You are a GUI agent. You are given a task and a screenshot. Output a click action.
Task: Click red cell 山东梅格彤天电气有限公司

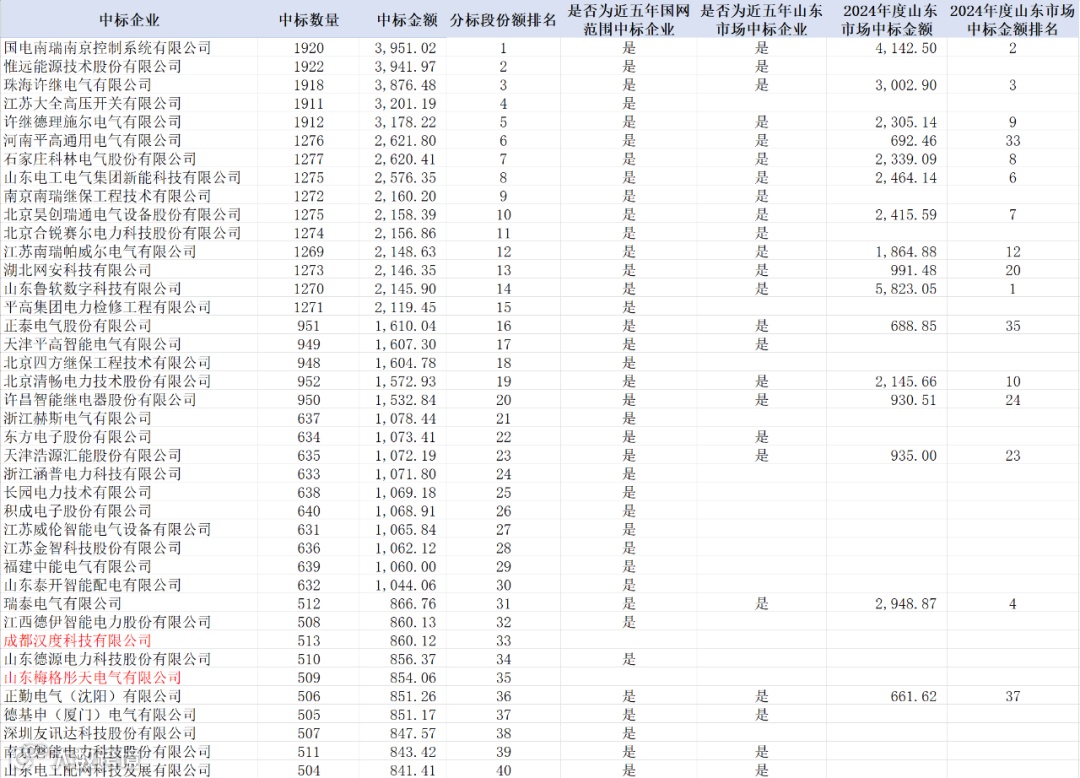tap(92, 677)
